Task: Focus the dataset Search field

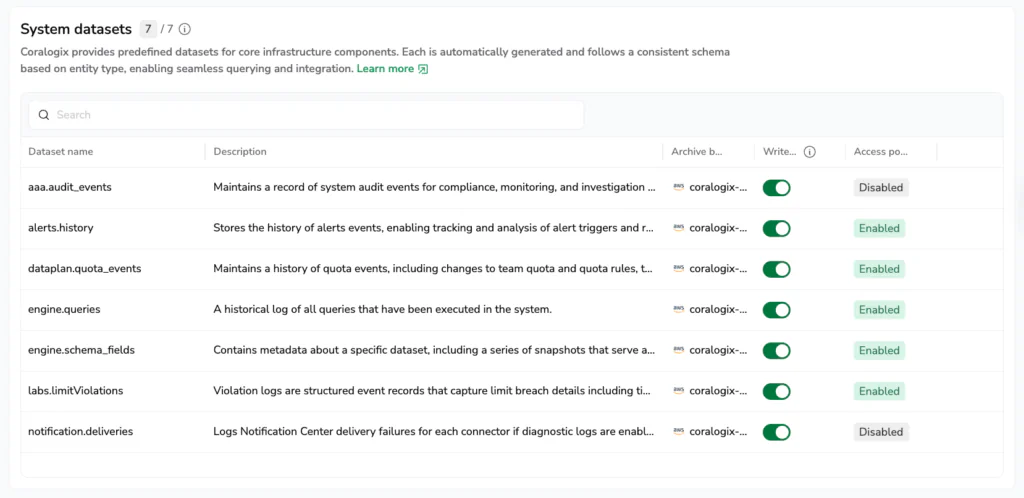Action: [310, 115]
